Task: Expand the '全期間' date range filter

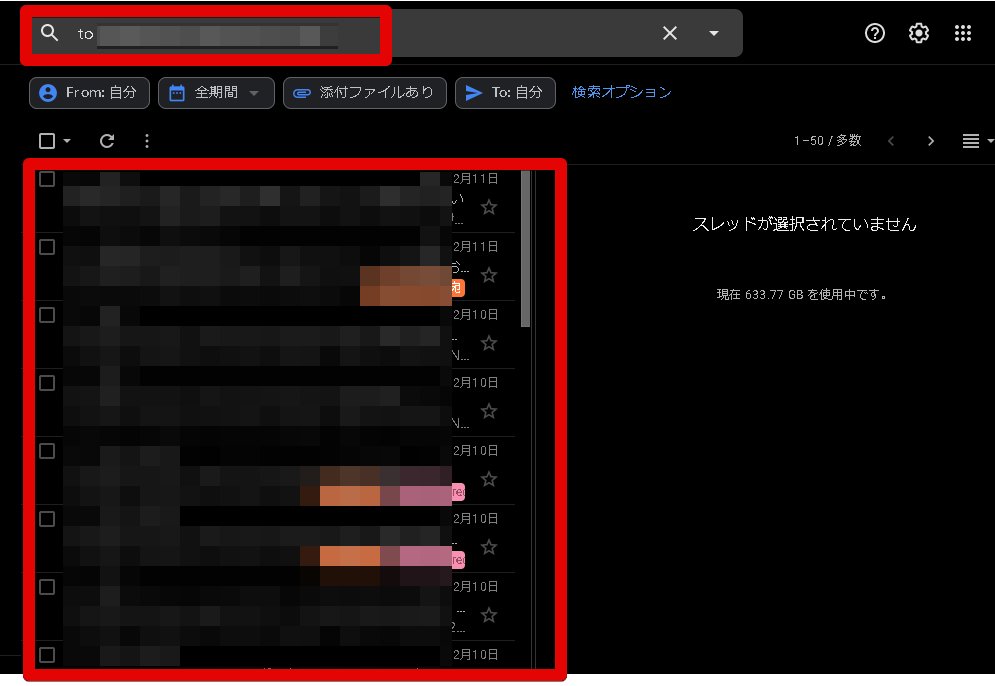Action: click(216, 93)
